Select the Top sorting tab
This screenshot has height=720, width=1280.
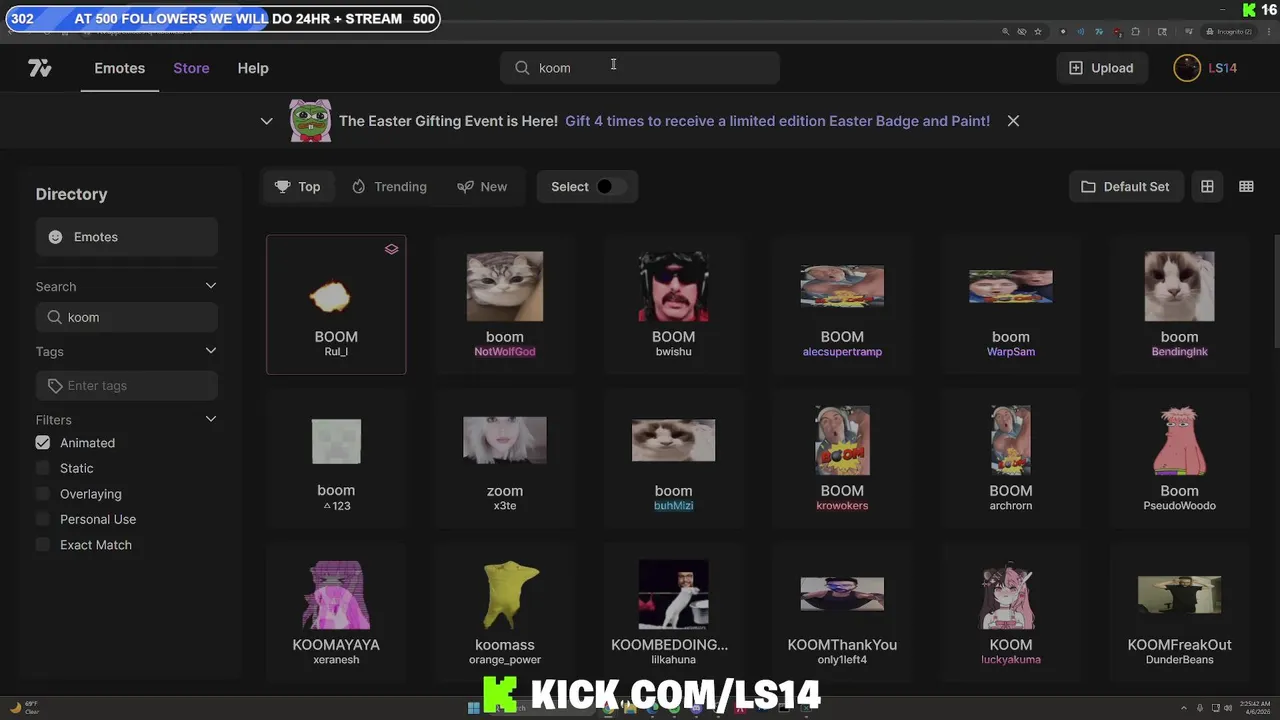(x=297, y=187)
